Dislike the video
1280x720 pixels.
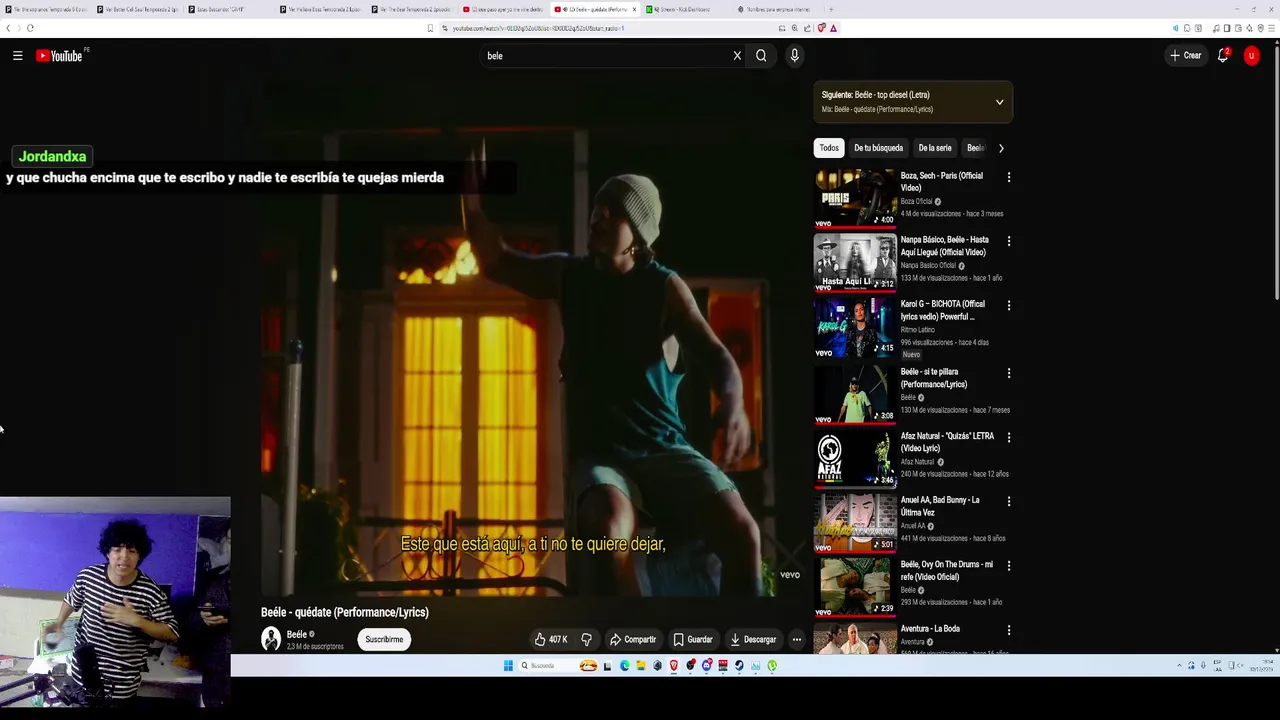point(587,640)
